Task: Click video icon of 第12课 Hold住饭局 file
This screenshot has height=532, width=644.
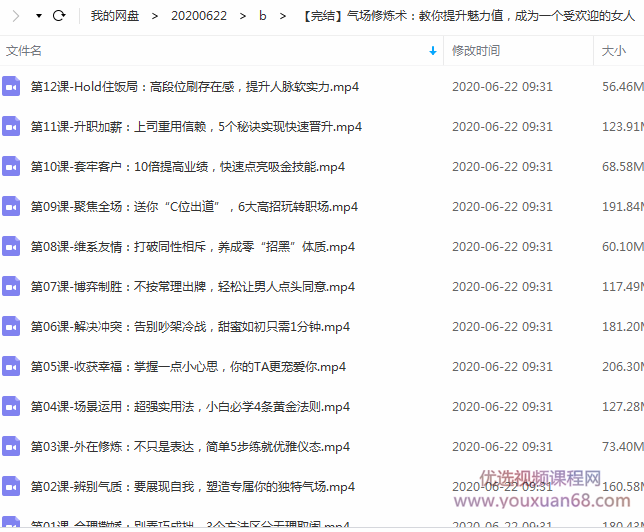Action: [x=11, y=87]
